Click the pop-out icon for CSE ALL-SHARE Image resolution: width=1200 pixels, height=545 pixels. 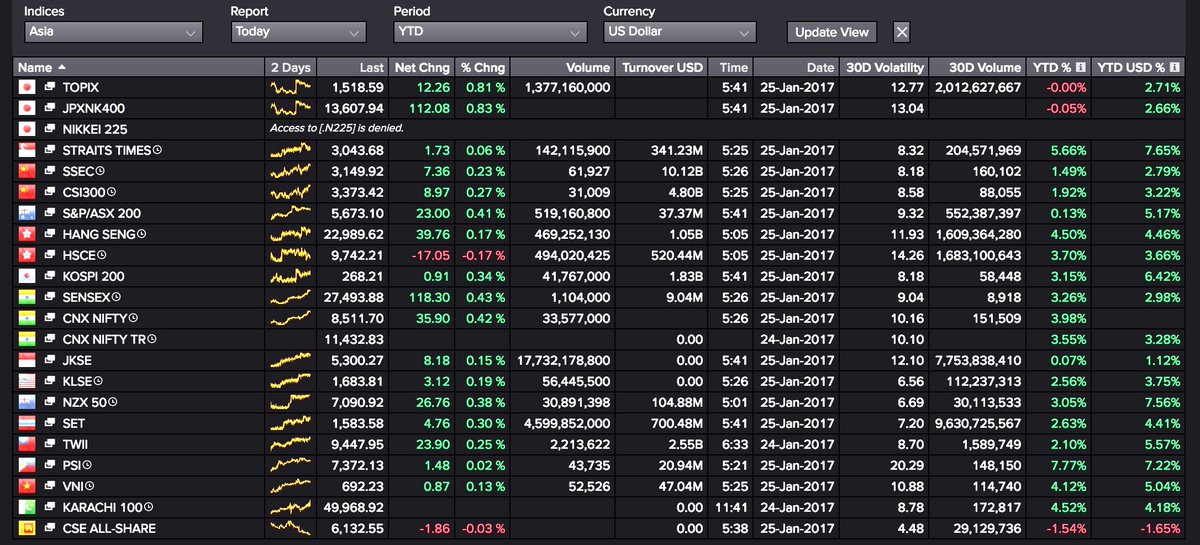49,528
